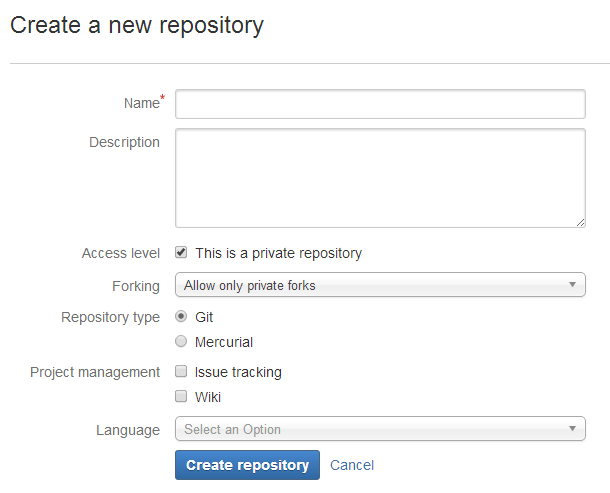The height and width of the screenshot is (493, 610).
Task: Click the 'Language' field label
Action: (x=127, y=430)
